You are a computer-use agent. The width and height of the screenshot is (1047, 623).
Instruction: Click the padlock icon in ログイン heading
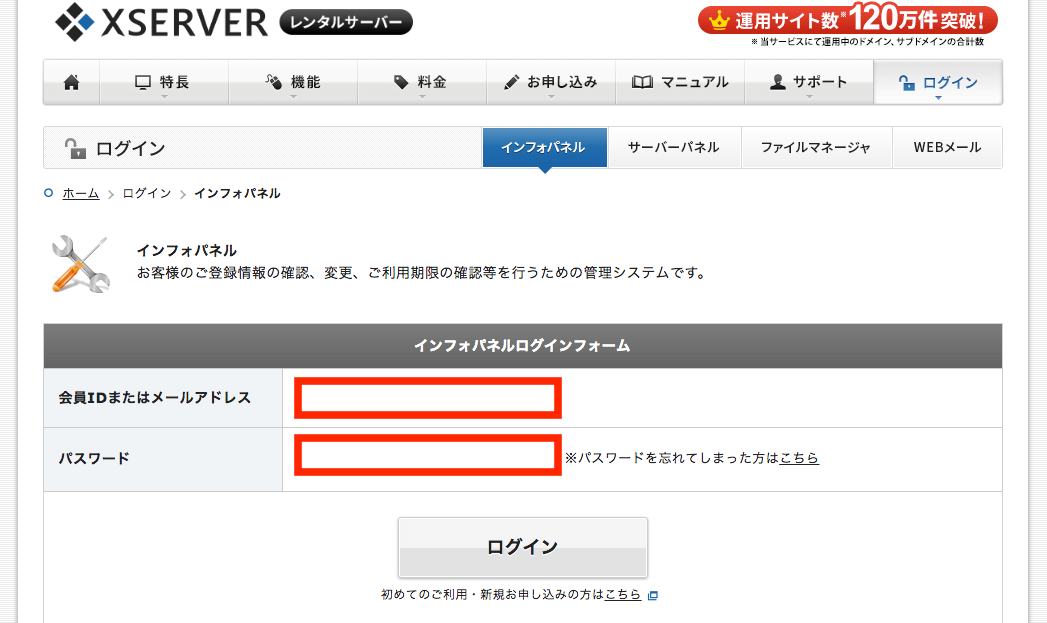pos(75,149)
